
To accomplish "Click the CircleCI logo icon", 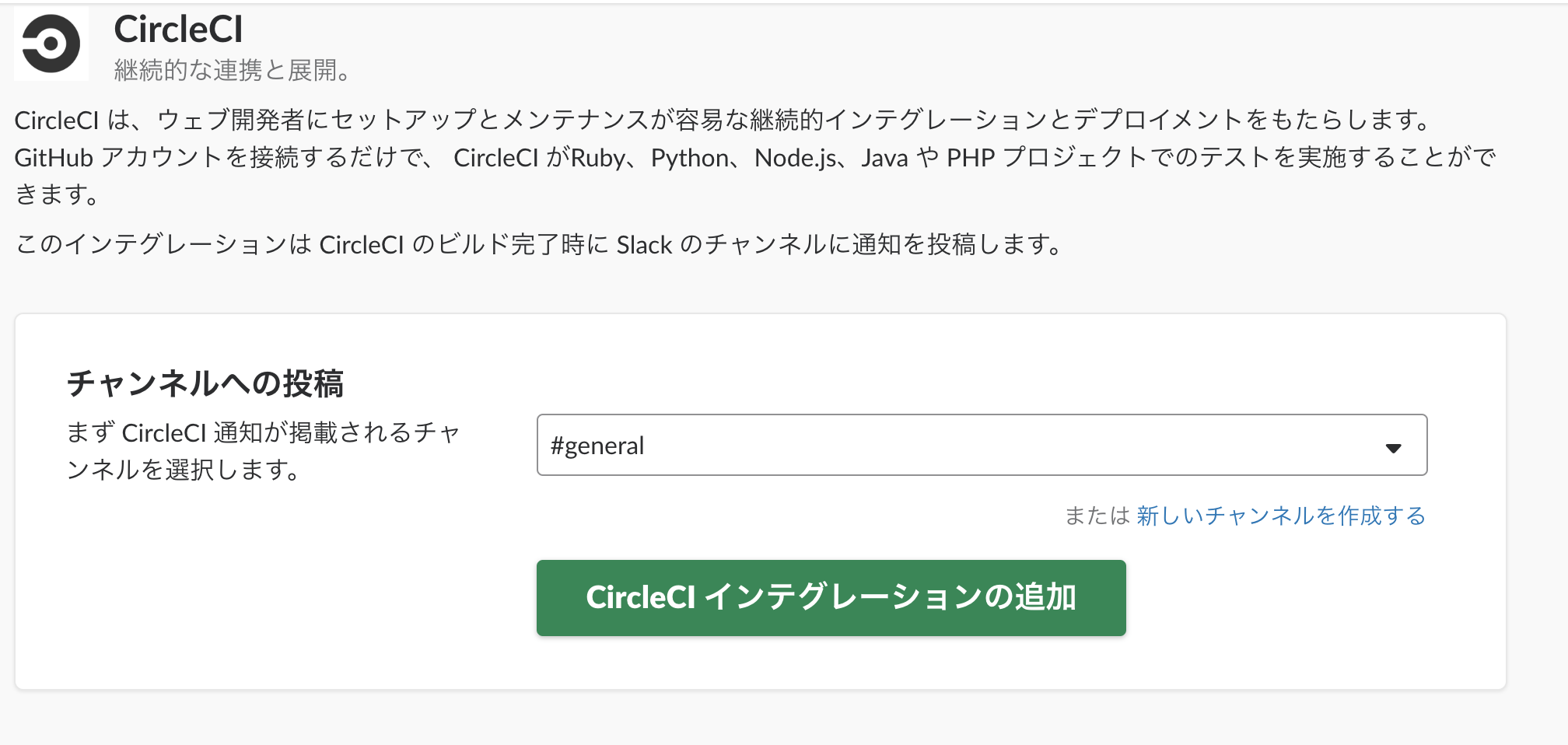I will [51, 44].
